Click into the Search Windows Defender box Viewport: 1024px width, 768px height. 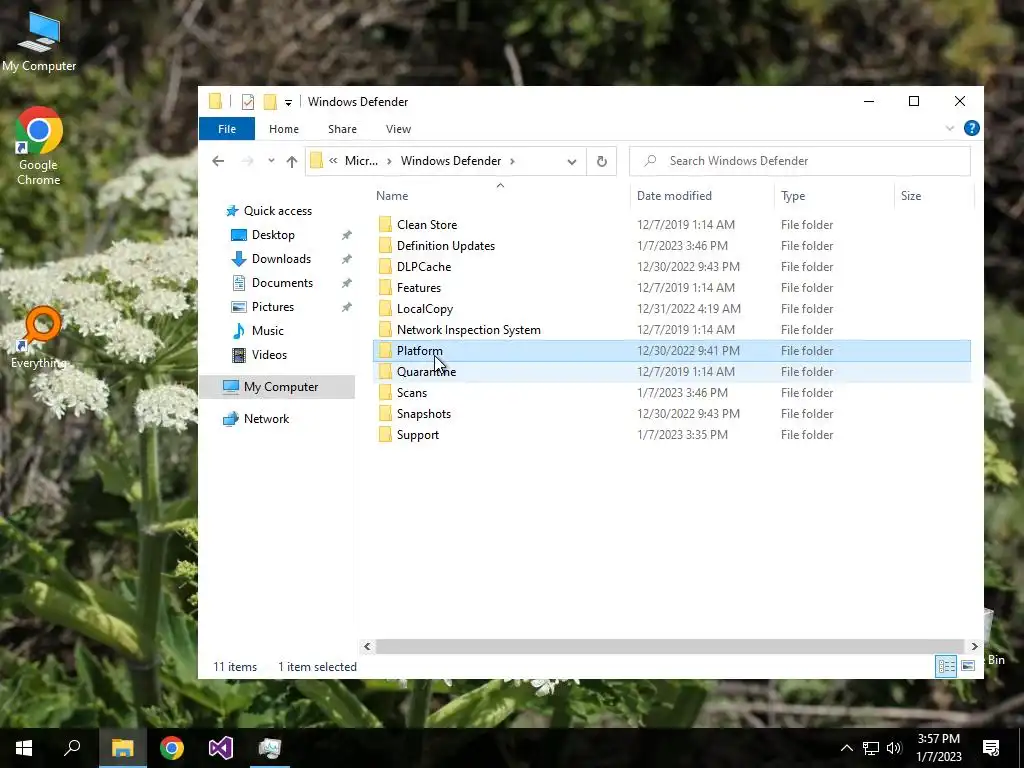[x=799, y=161]
